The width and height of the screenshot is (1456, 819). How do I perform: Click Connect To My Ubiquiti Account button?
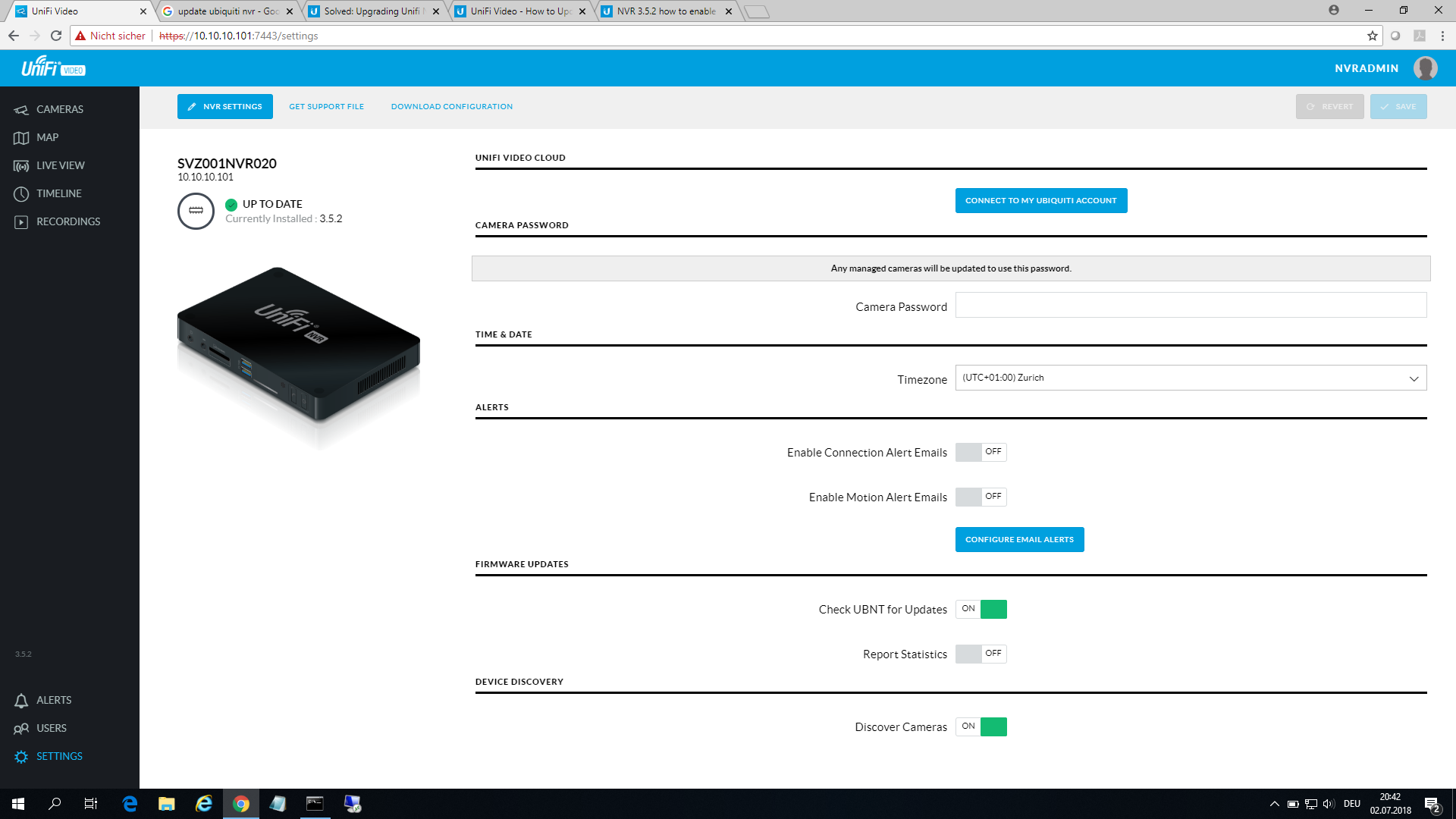[1040, 201]
